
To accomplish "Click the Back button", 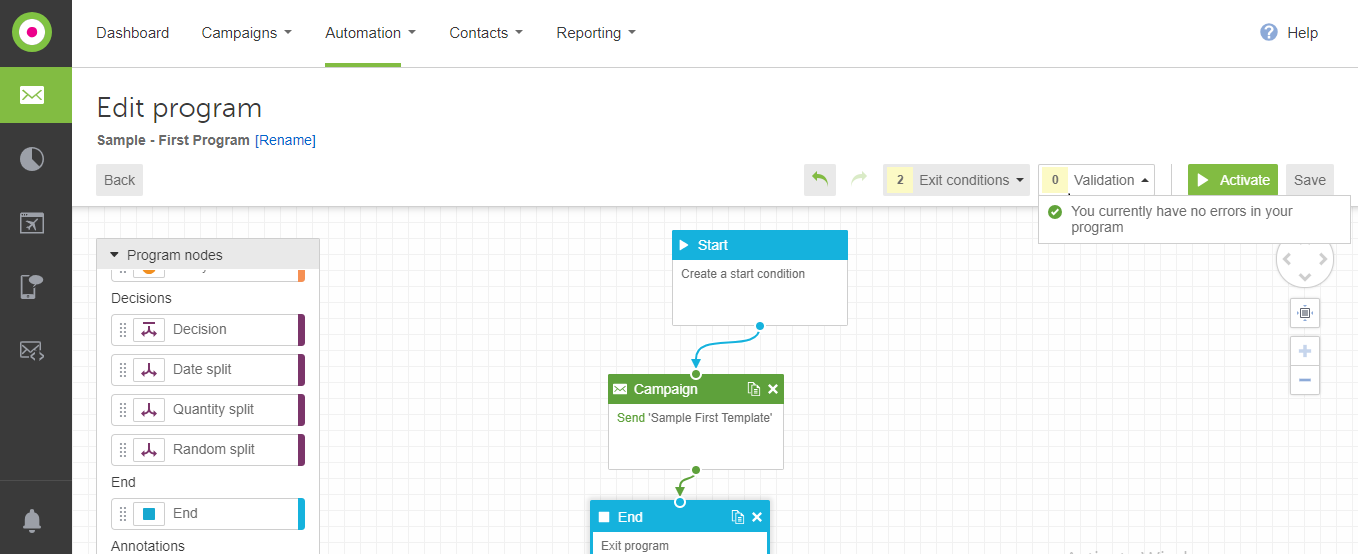I will [119, 180].
